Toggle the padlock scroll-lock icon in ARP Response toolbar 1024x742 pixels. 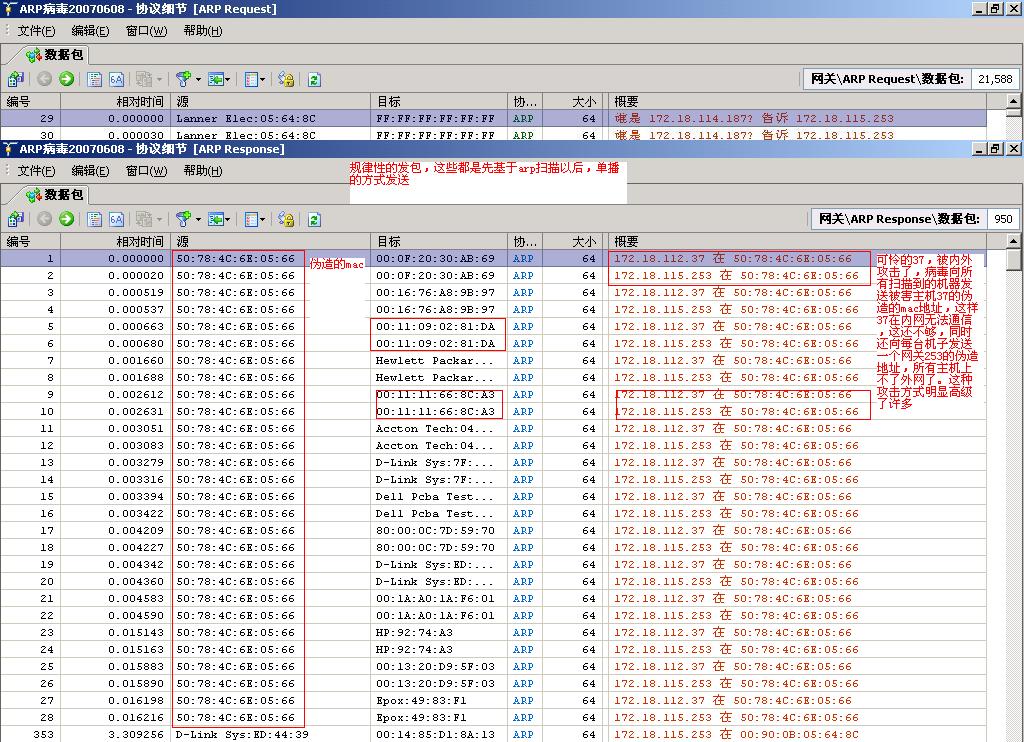tap(286, 219)
